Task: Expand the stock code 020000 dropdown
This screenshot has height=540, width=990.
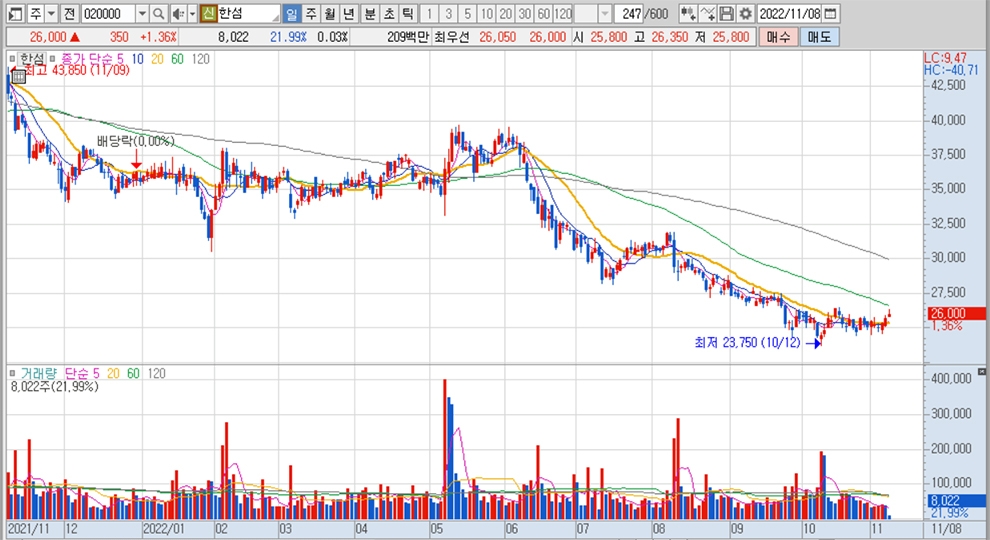Action: [x=141, y=13]
